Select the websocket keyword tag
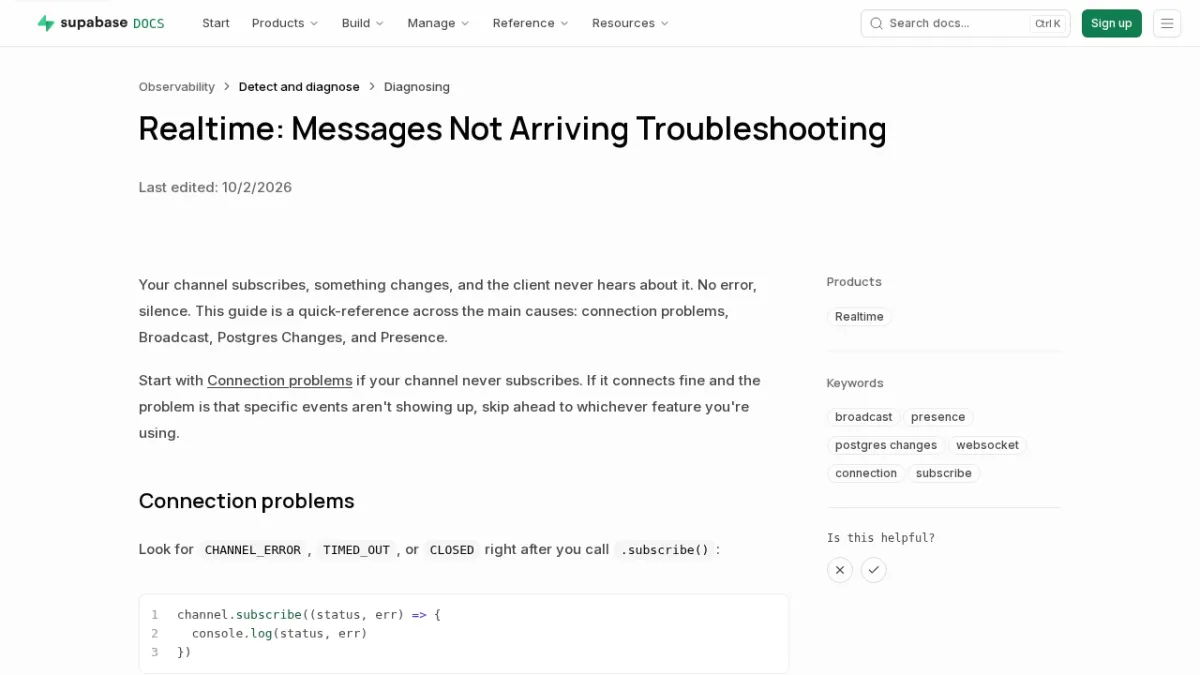Image resolution: width=1200 pixels, height=675 pixels. [x=987, y=445]
